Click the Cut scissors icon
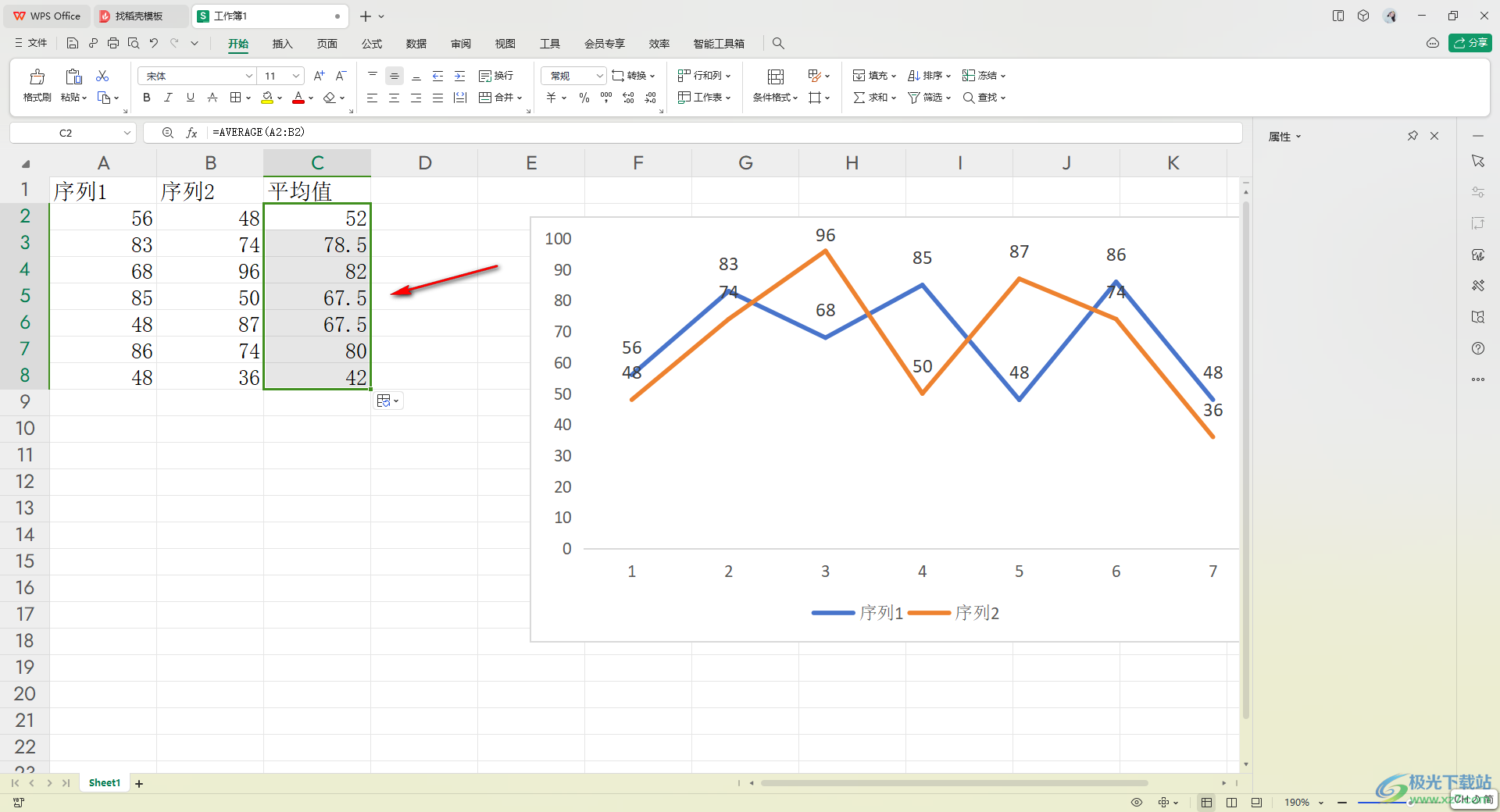This screenshot has width=1500, height=812. (102, 76)
